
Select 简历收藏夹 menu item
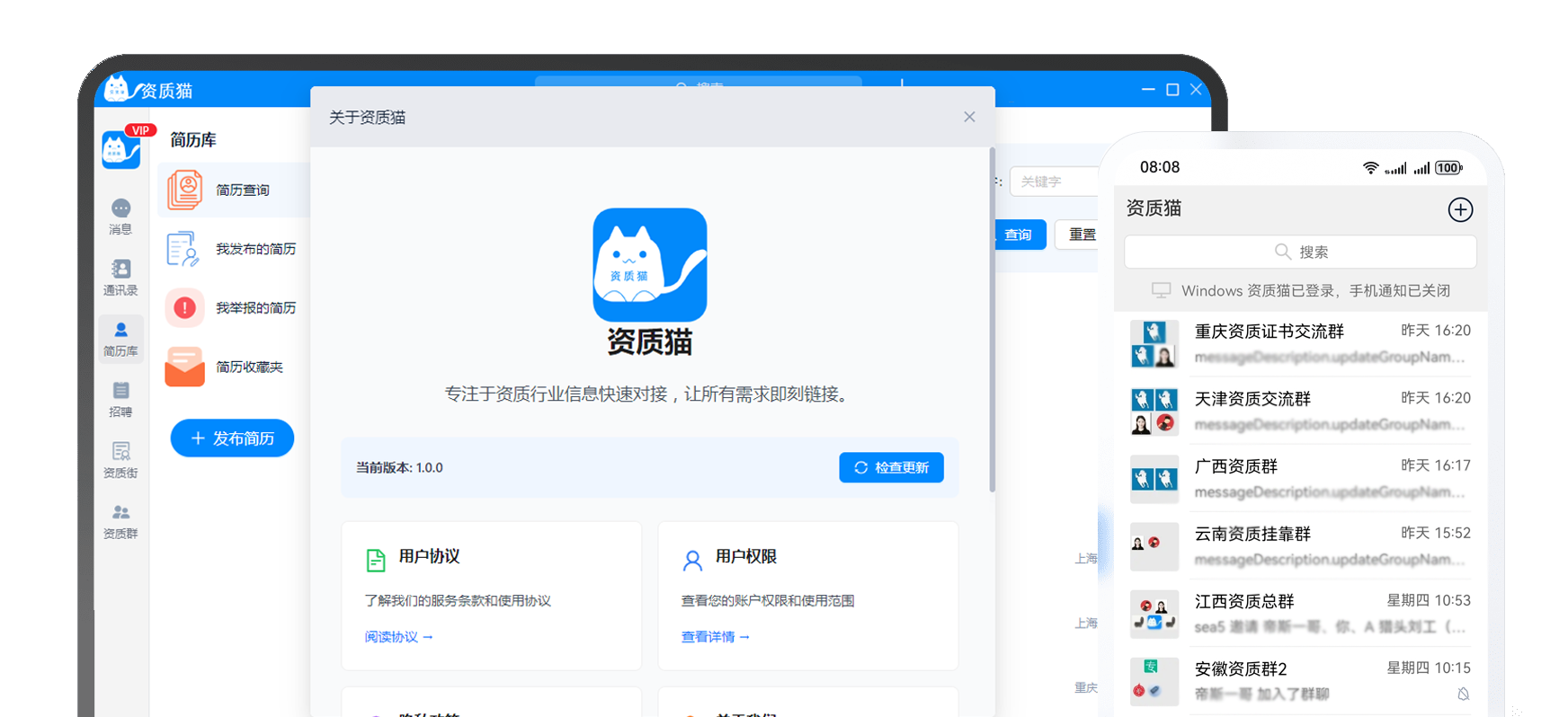234,367
